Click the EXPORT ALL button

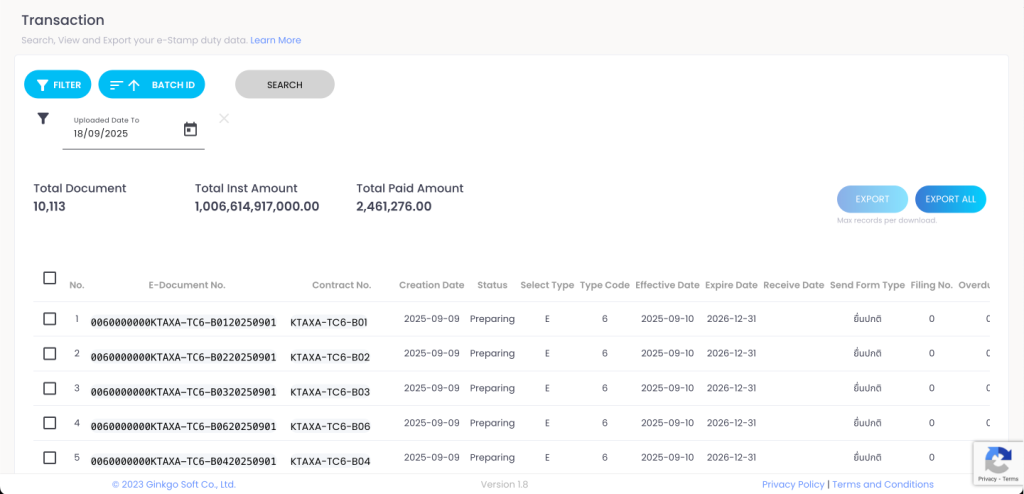tap(950, 199)
